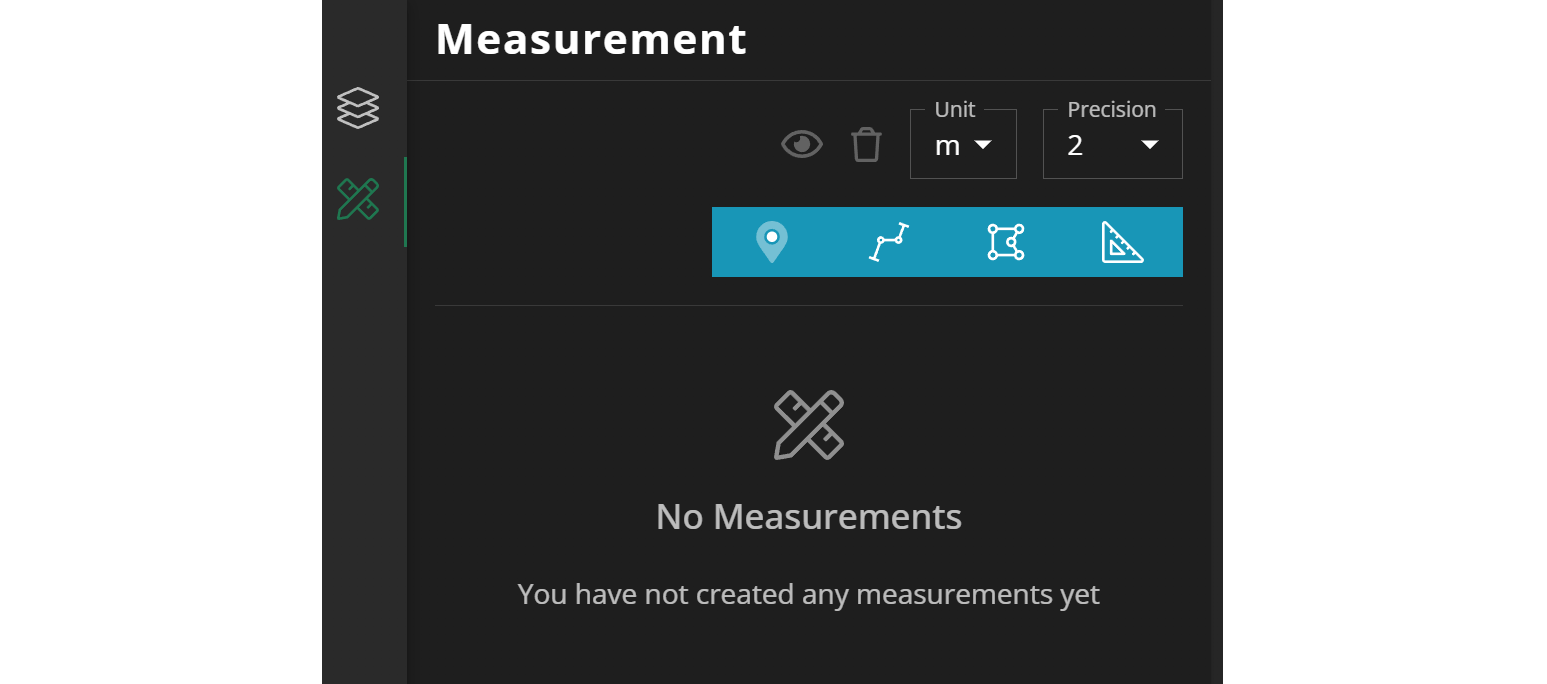Screen dimensions: 1547x684
Task: Activate the angle set-square measurement tool
Action: coord(1123,242)
